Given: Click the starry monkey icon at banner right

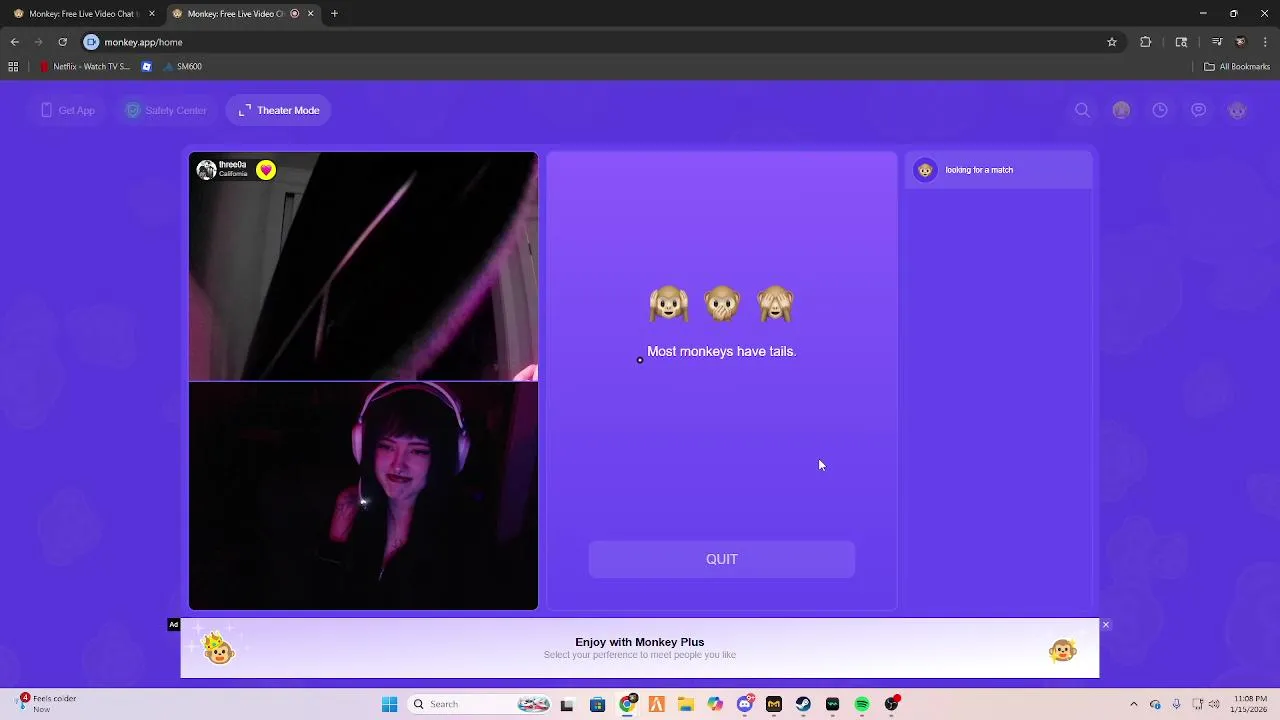Looking at the screenshot, I should point(1062,651).
